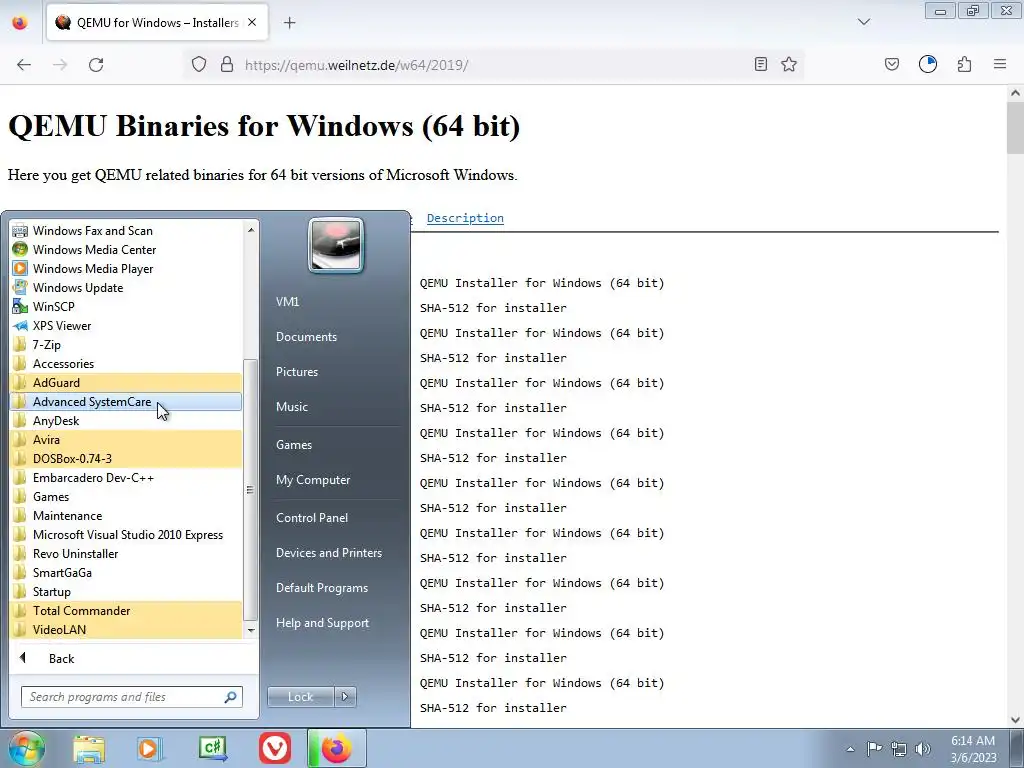1024x768 pixels.
Task: Click the volume speaker tray icon
Action: pyautogui.click(x=923, y=749)
